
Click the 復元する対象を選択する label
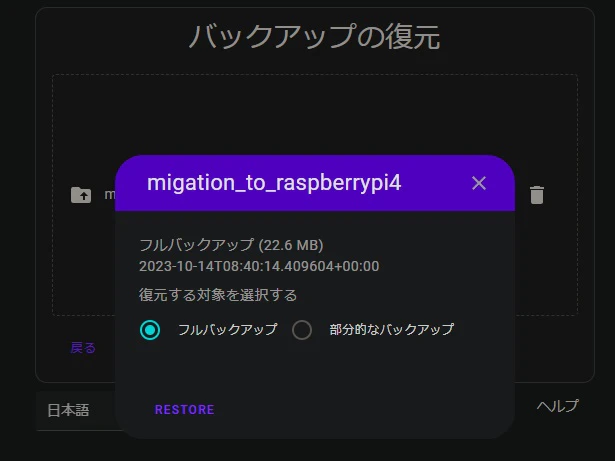[218, 295]
